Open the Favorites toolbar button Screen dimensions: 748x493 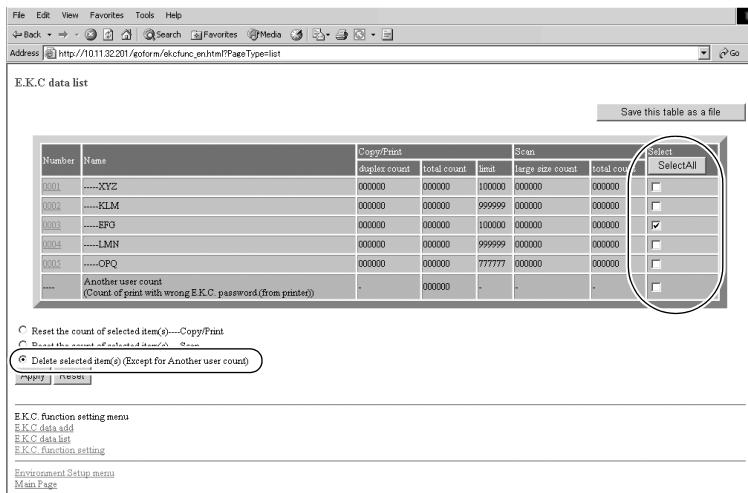tap(214, 34)
